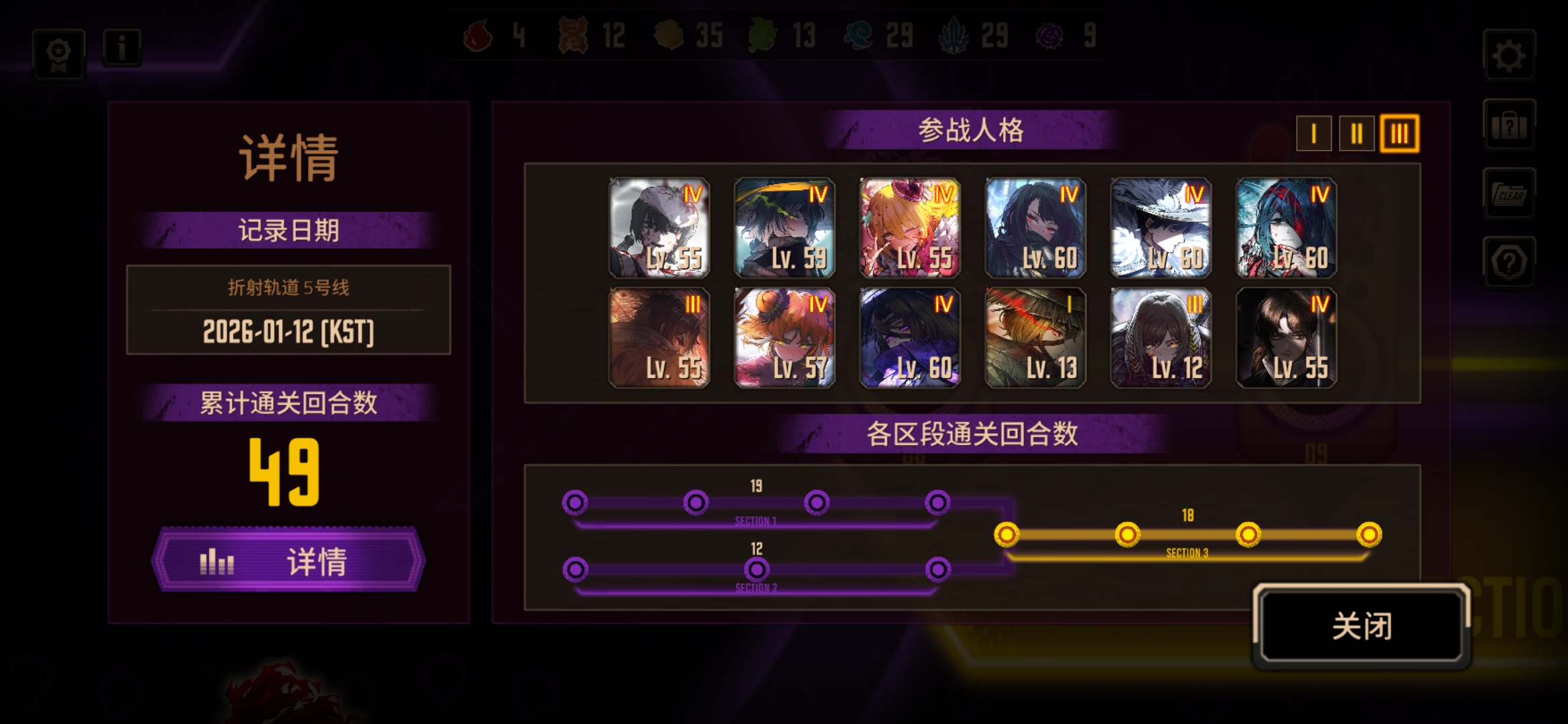Open the mystery luggage icon
The height and width of the screenshot is (724, 1568).
[1509, 125]
